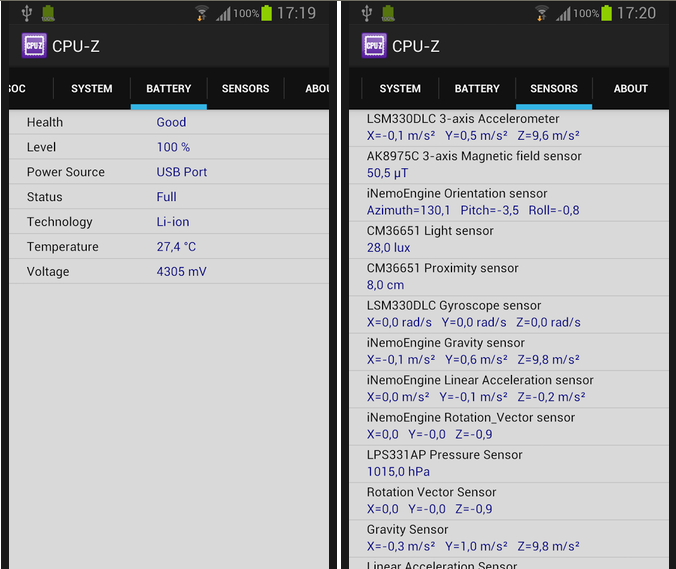Viewport: 676px width, 569px height.
Task: Select Technology row showing Li-ion
Action: pos(169,222)
